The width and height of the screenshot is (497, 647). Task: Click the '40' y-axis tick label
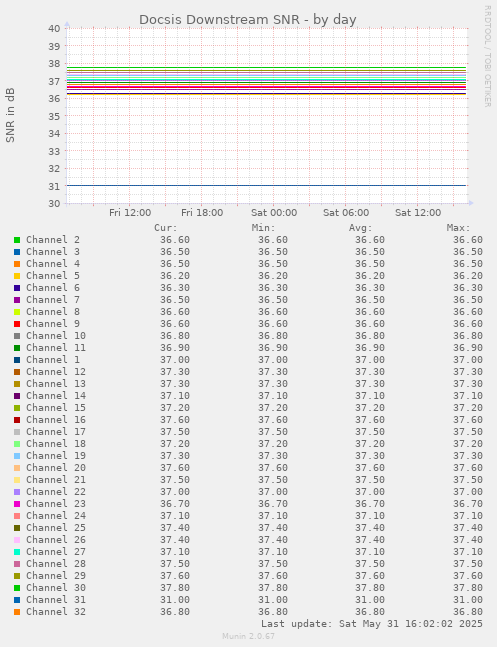(54, 28)
